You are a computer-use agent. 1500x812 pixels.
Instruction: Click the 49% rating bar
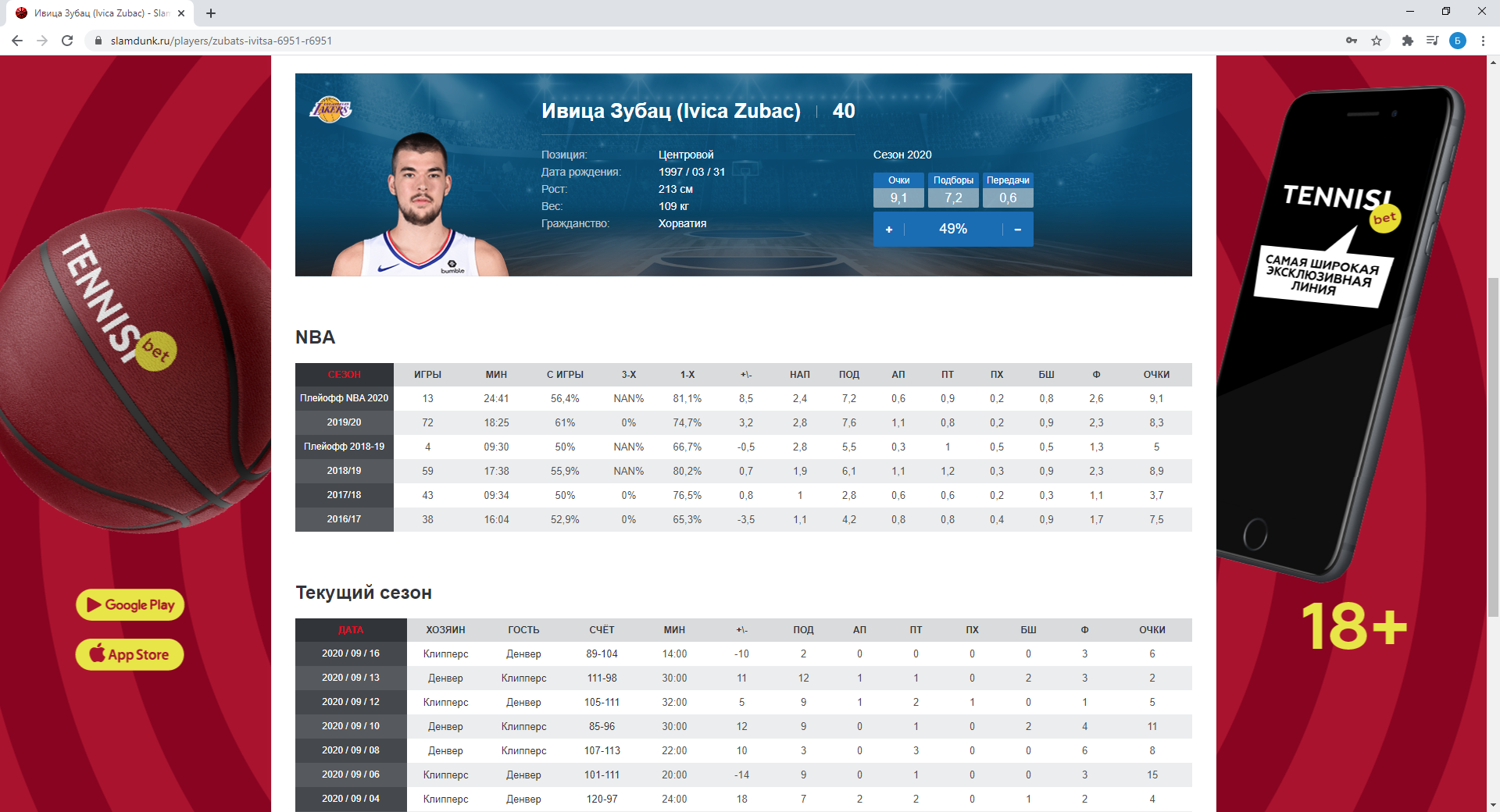953,230
